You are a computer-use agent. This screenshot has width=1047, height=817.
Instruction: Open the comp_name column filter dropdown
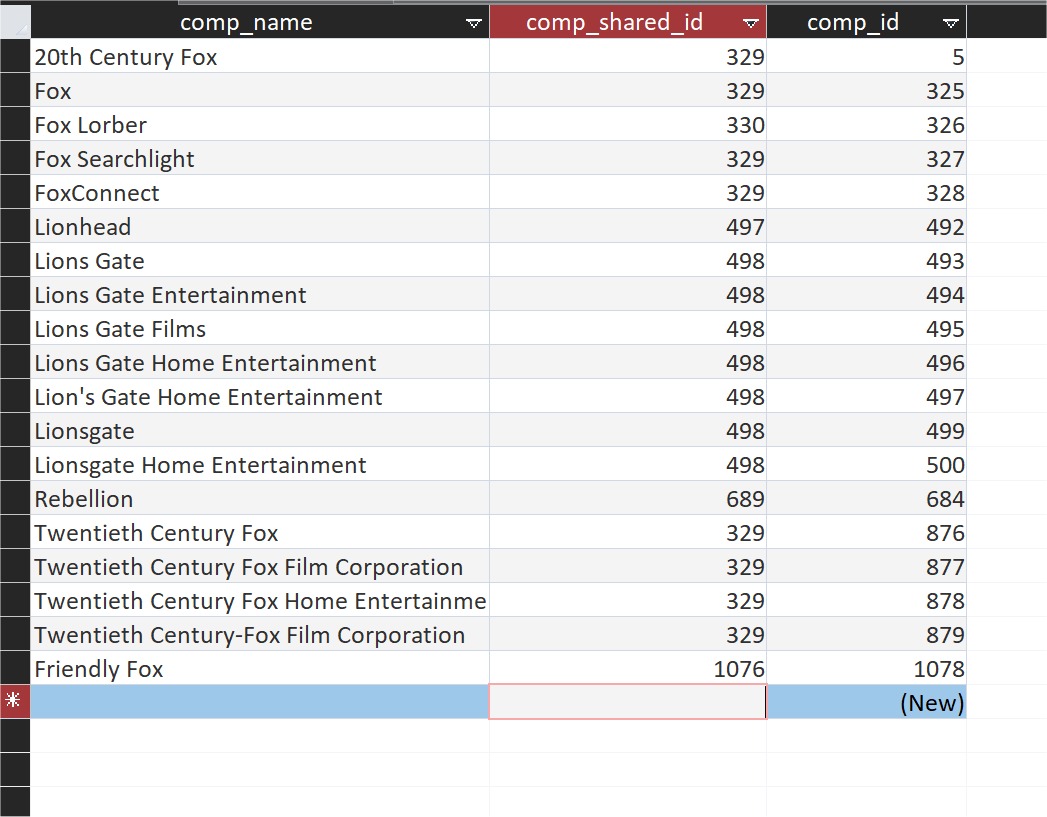(473, 23)
